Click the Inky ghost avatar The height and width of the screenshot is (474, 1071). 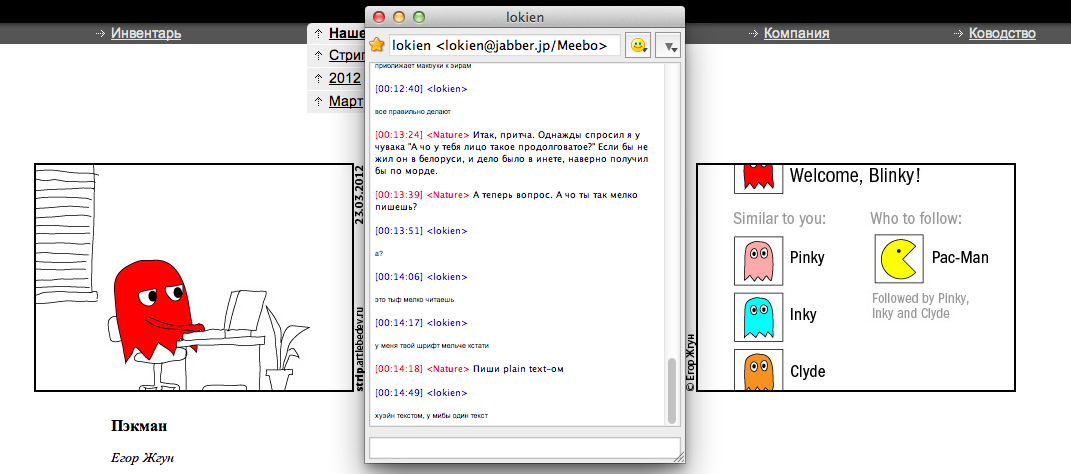757,317
